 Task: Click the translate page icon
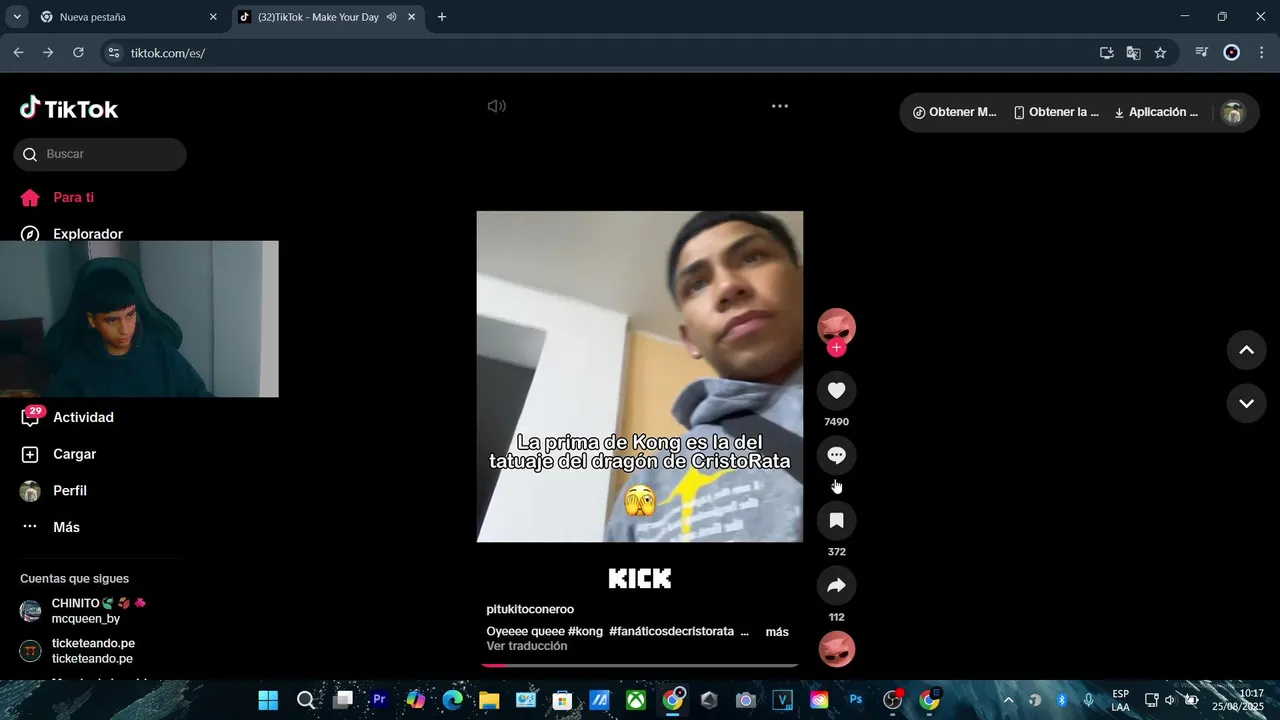[x=1133, y=53]
